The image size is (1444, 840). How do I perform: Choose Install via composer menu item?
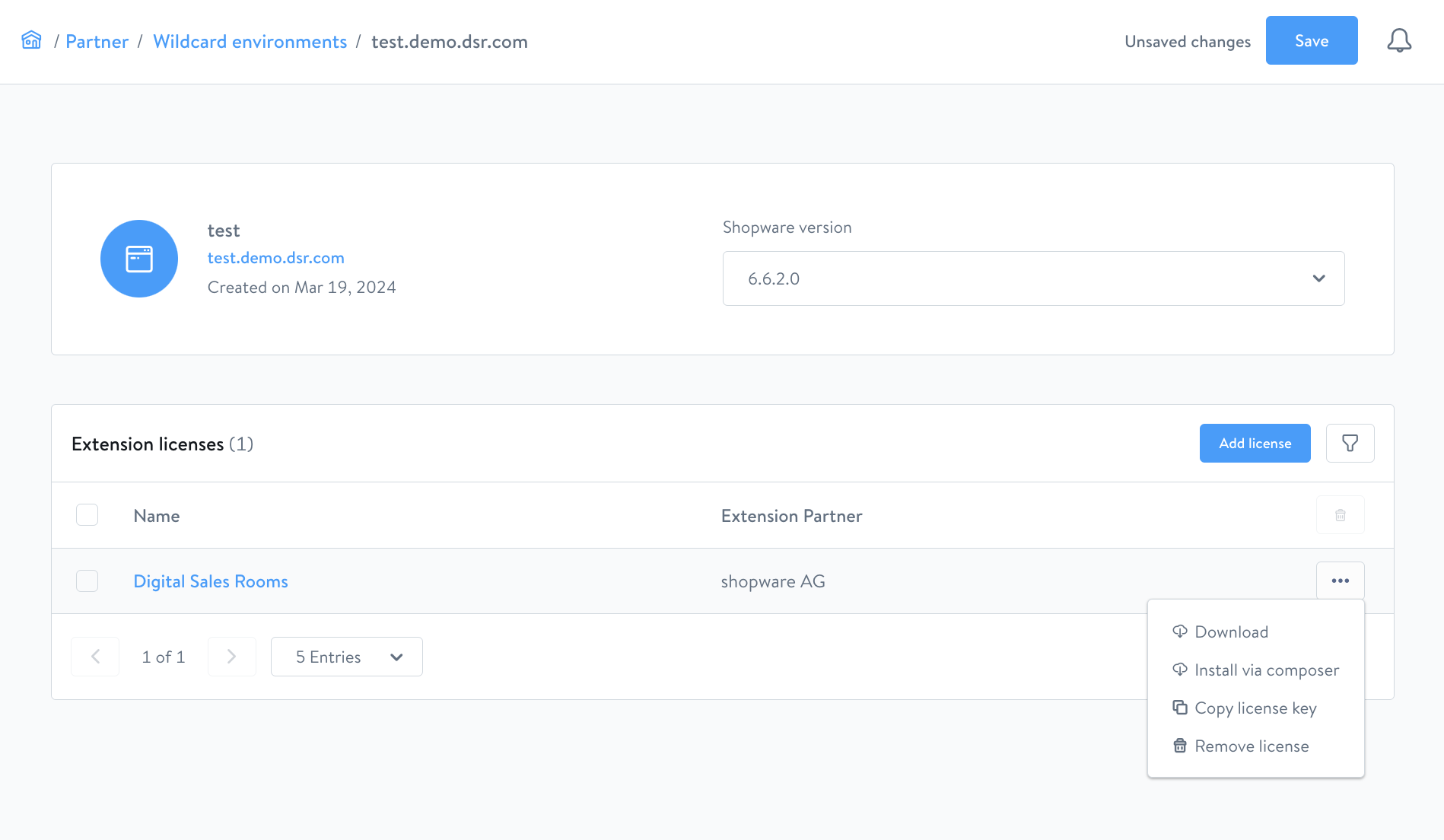(x=1266, y=670)
